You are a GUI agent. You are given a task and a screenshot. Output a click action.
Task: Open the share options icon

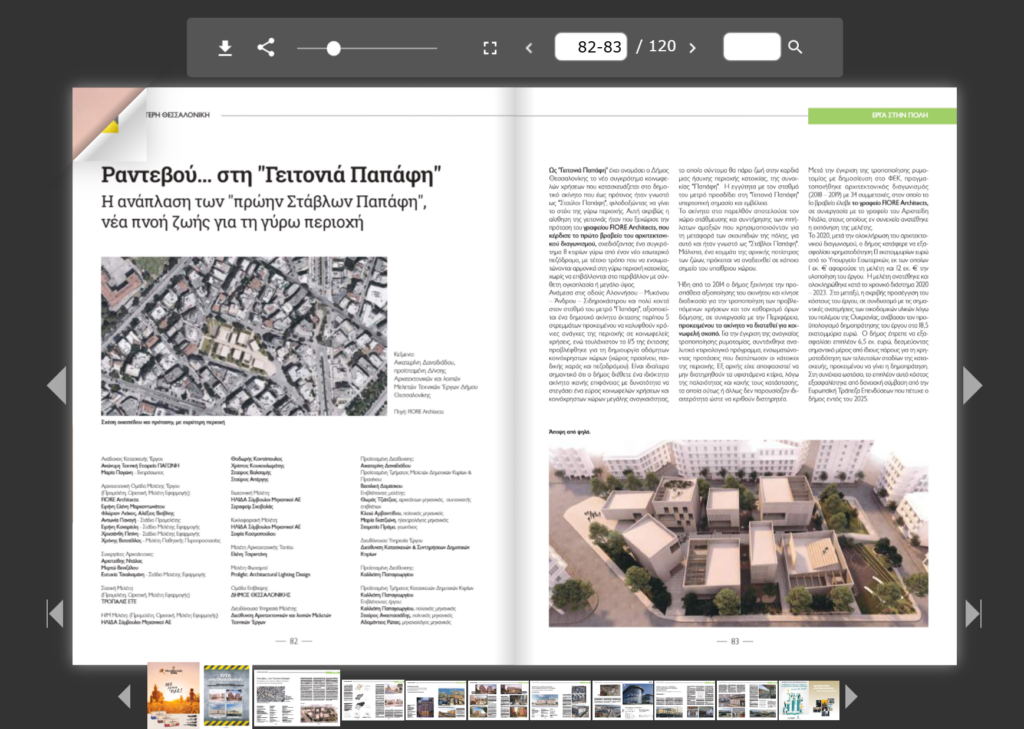pos(266,47)
